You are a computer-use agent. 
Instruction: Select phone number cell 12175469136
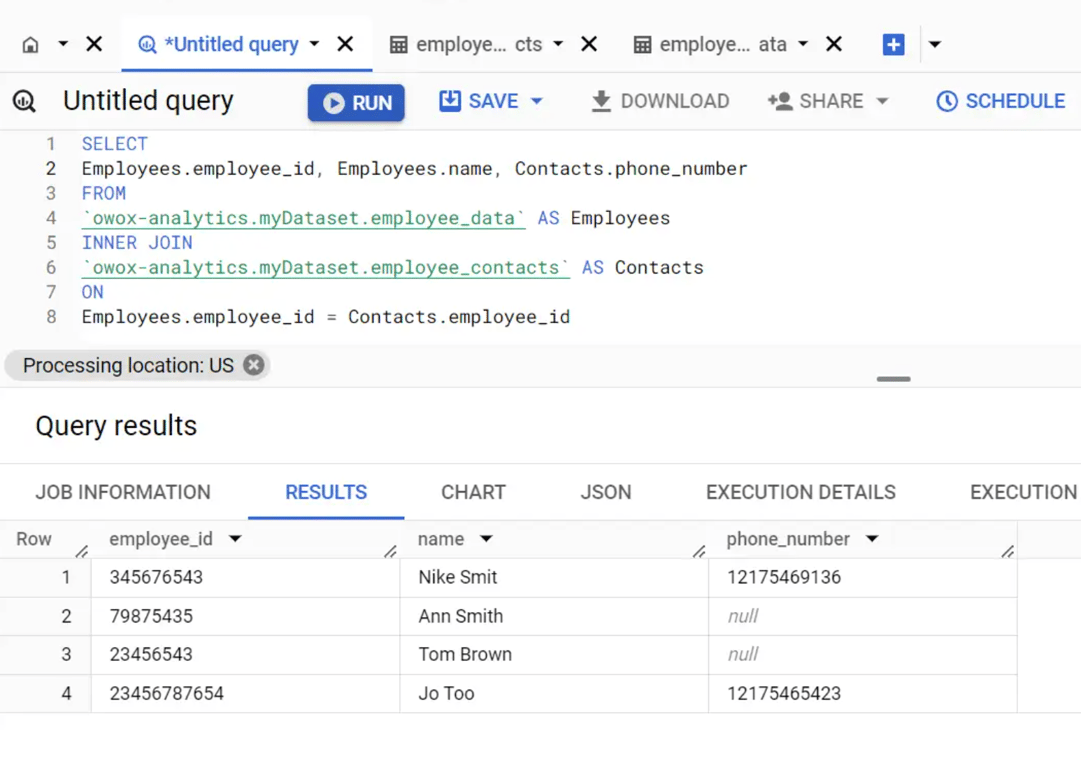pos(863,578)
